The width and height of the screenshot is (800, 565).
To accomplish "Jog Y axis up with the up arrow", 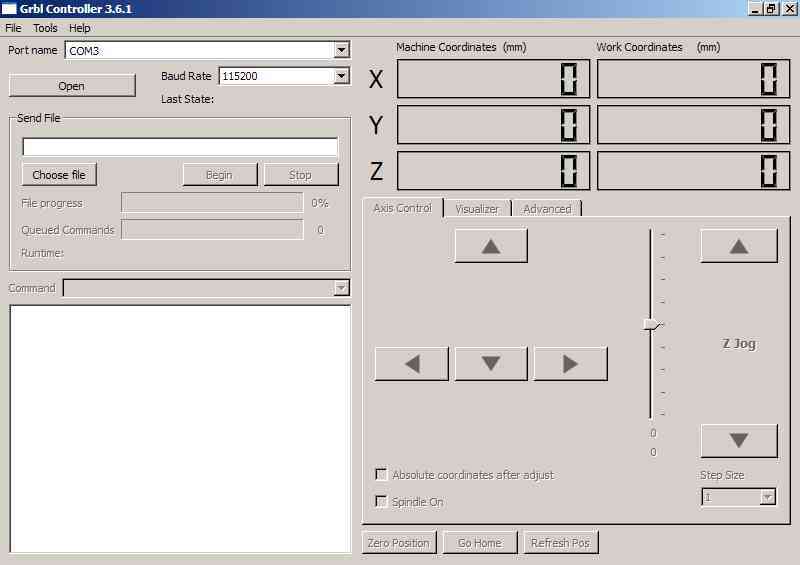I will pyautogui.click(x=491, y=245).
